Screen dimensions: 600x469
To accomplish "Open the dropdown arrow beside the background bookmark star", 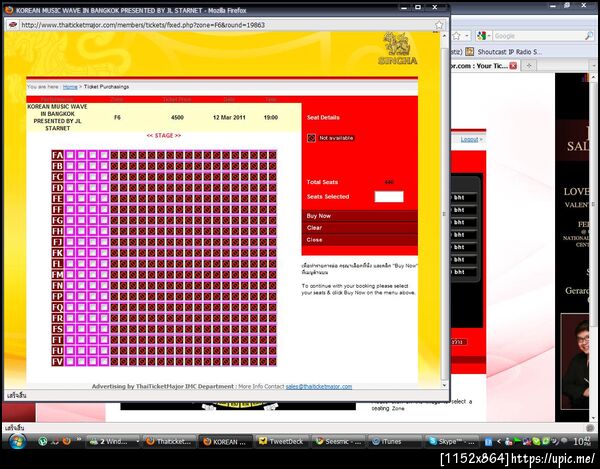I will point(467,36).
